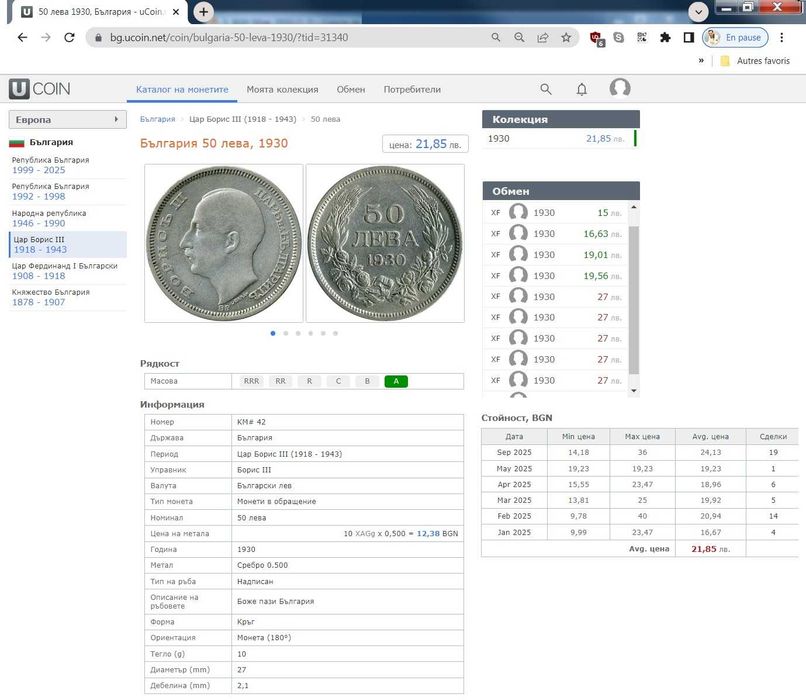806x700 pixels.
Task: Click the 'България' breadcrumb link
Action: pyautogui.click(x=157, y=119)
